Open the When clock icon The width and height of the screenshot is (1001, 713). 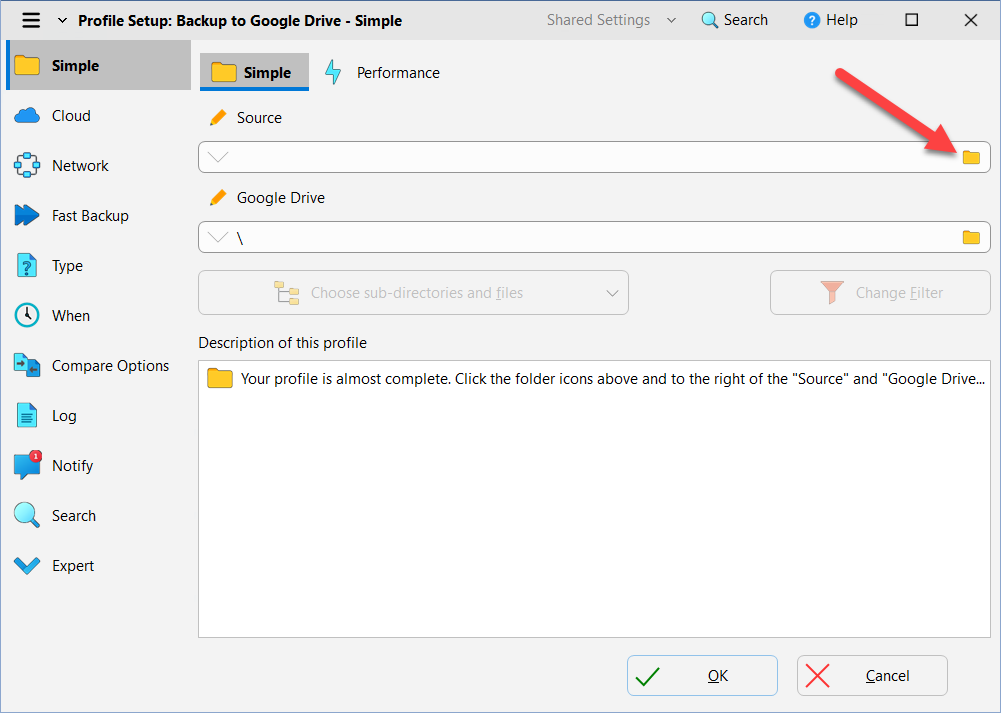pyautogui.click(x=27, y=315)
